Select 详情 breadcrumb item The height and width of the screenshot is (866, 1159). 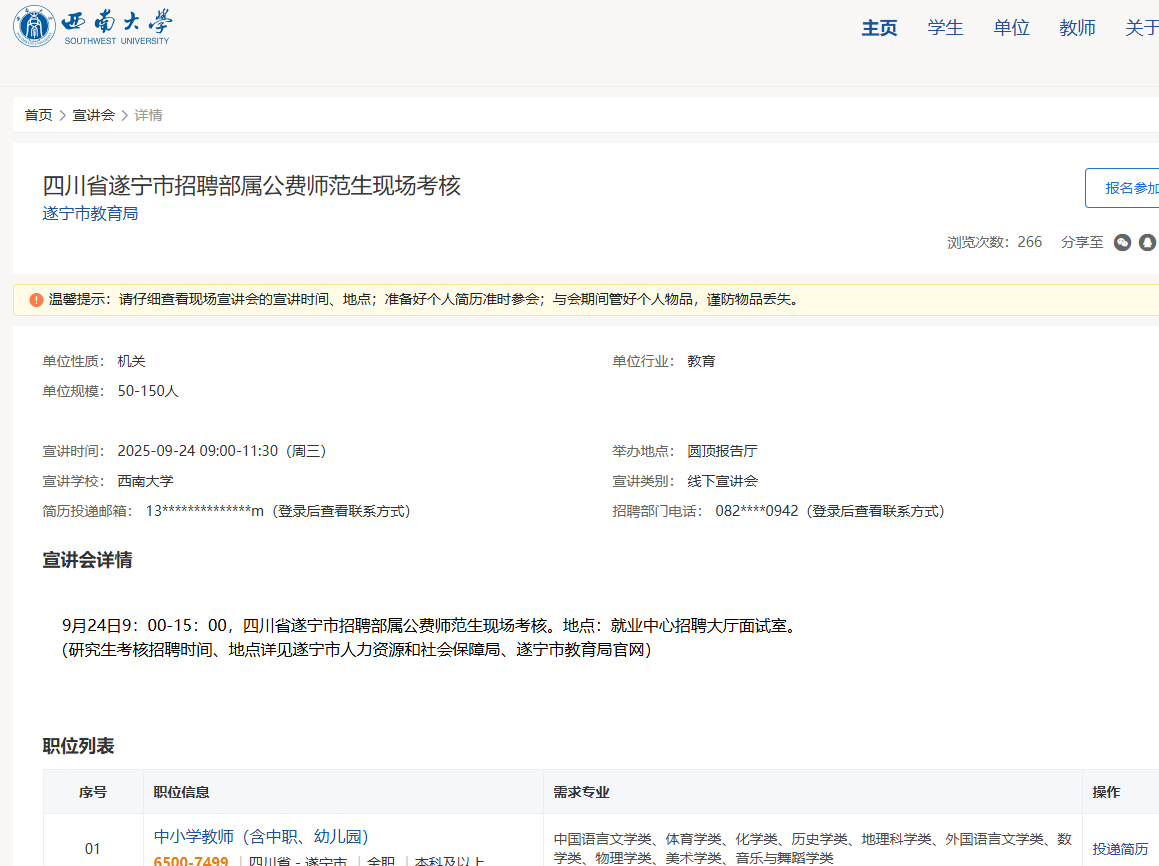149,115
